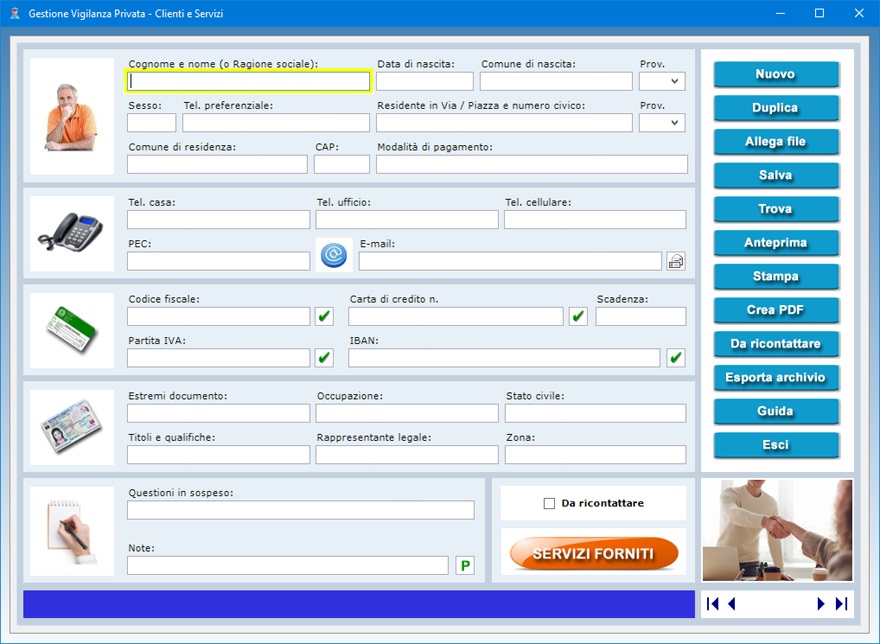This screenshot has width=880, height=644.
Task: Enable the Da ricontattare checkbox
Action: [549, 504]
